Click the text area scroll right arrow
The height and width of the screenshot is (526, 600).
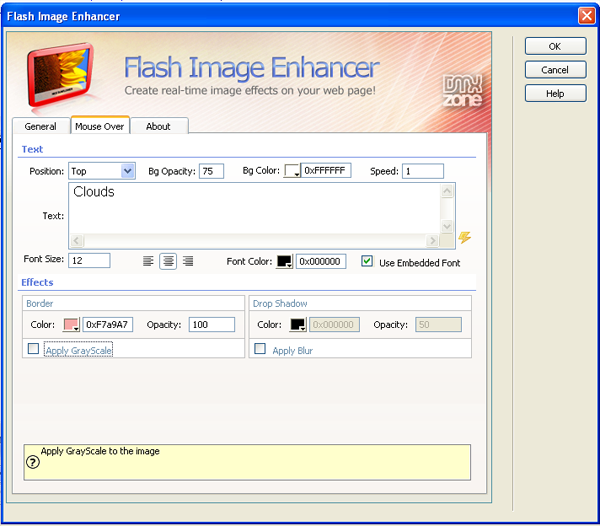point(432,241)
